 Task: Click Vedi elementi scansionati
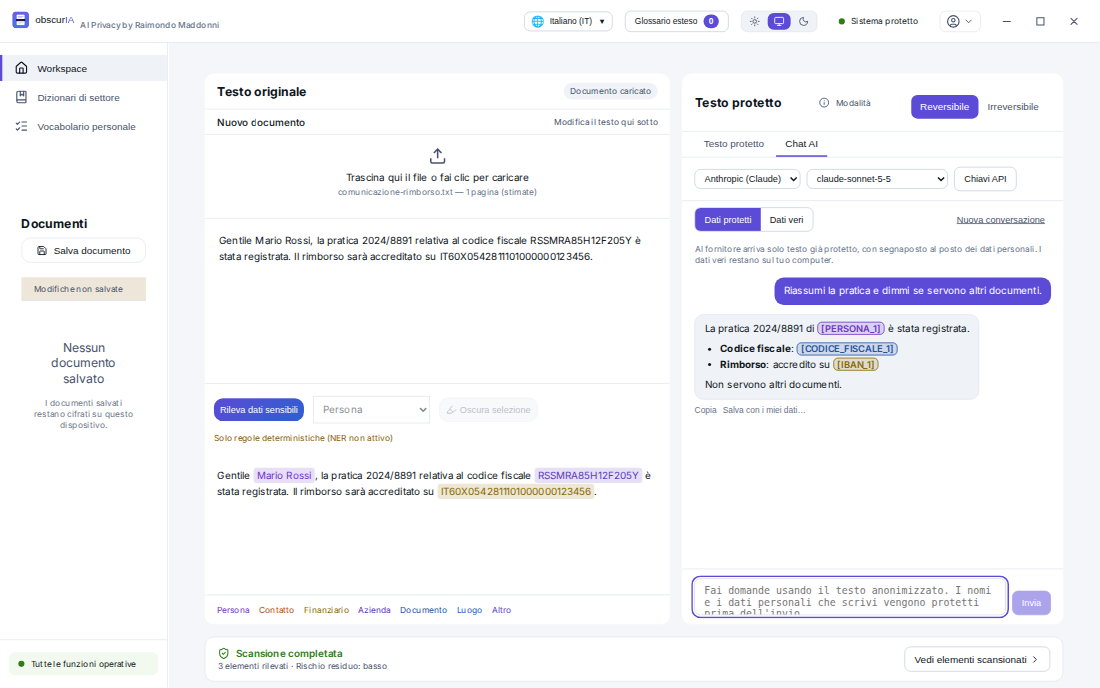pyautogui.click(x=977, y=659)
